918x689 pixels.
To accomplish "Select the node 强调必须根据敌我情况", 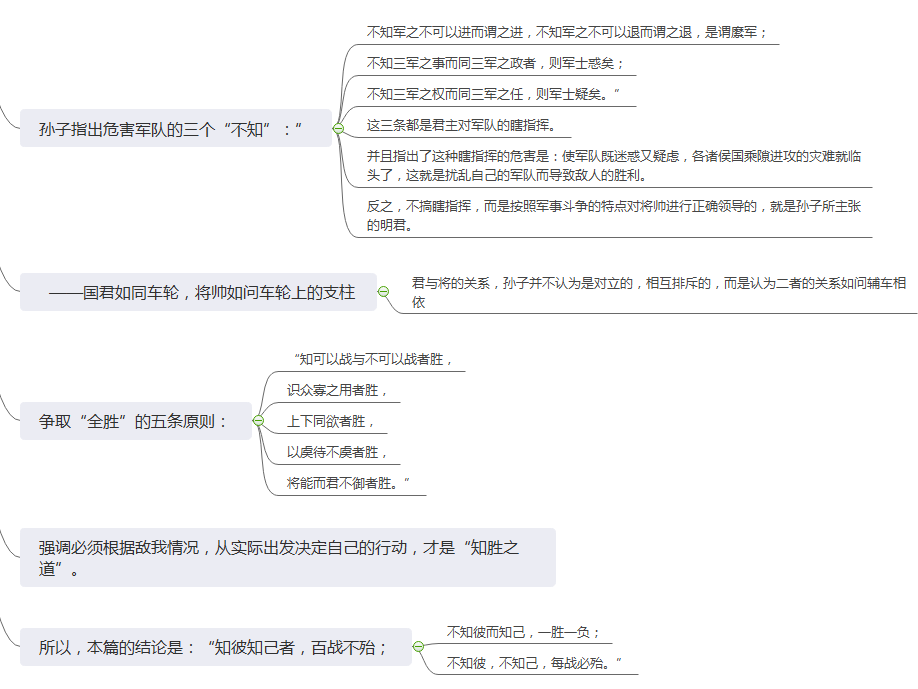I will 287,557.
